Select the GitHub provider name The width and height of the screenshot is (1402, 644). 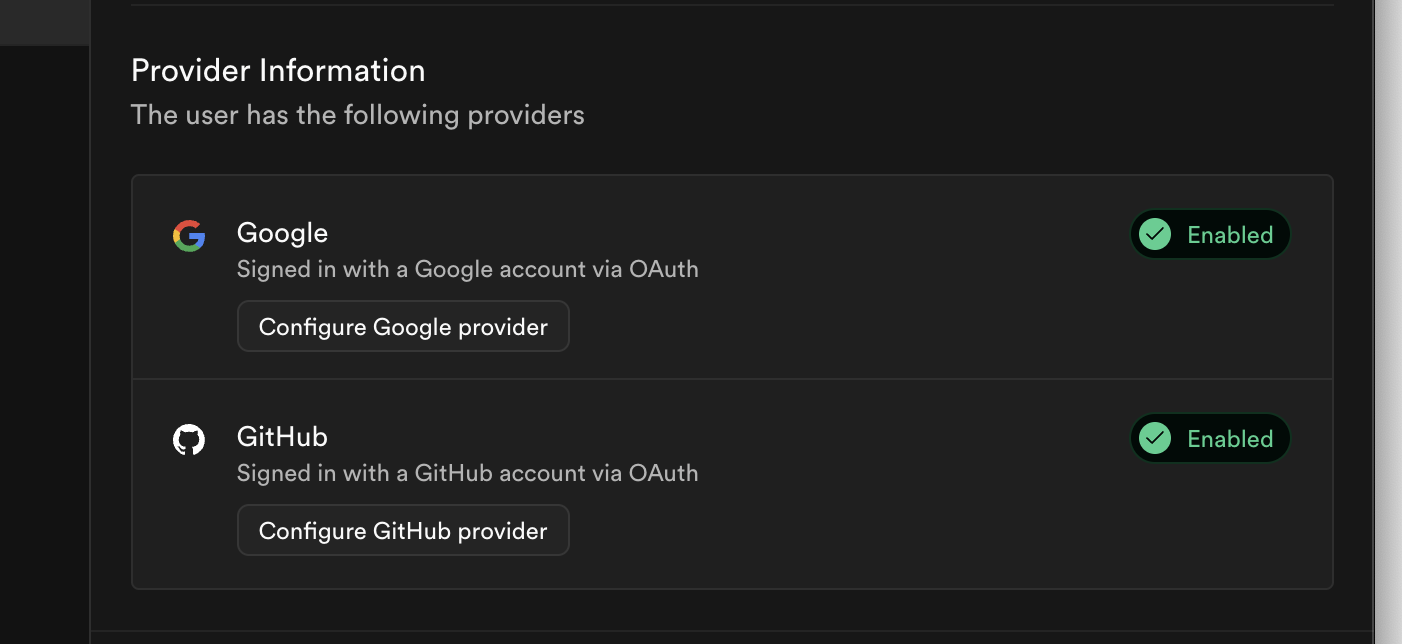pyautogui.click(x=282, y=437)
